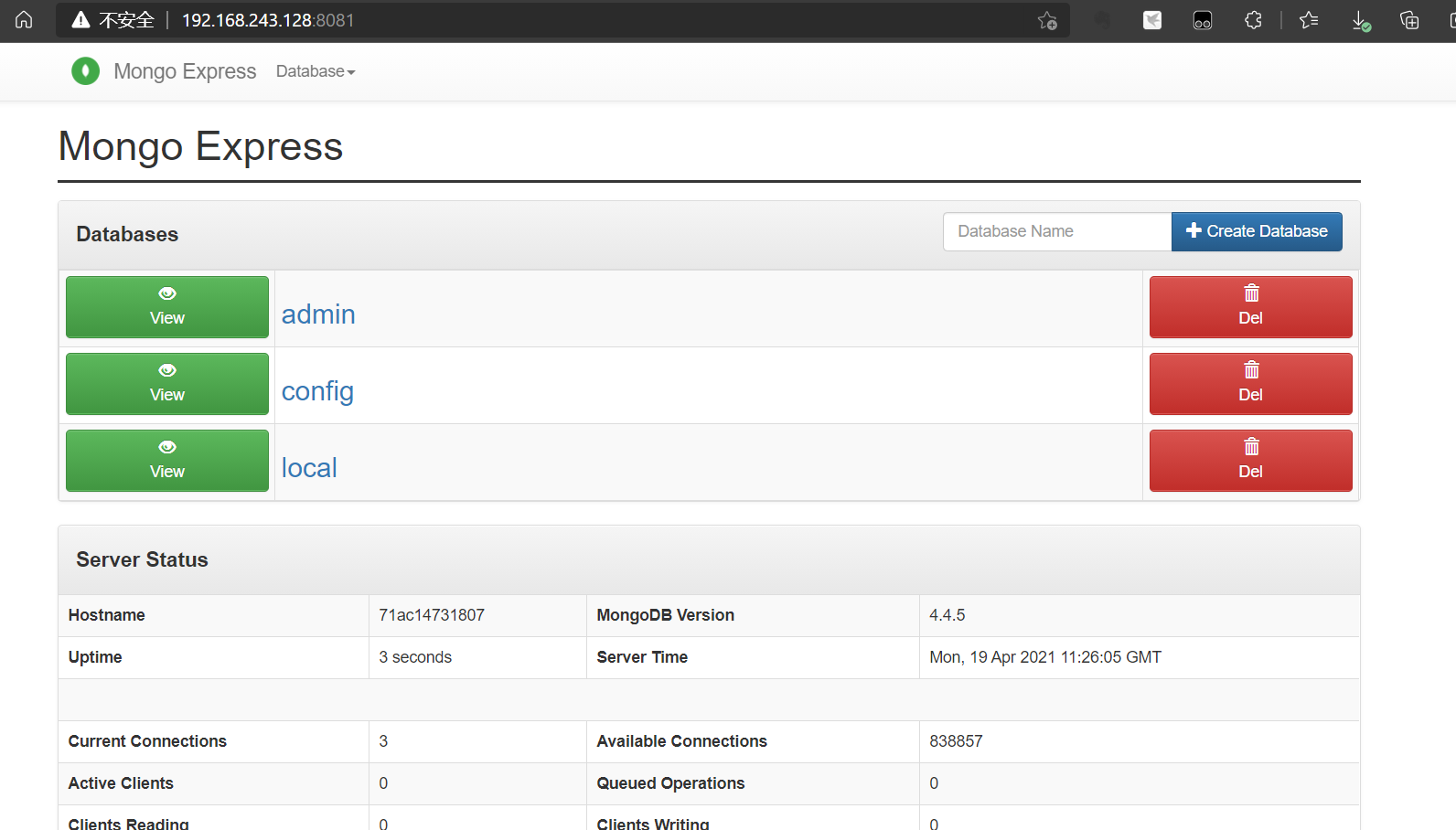Open the config database link
Viewport: 1456px width, 830px height.
pos(317,391)
